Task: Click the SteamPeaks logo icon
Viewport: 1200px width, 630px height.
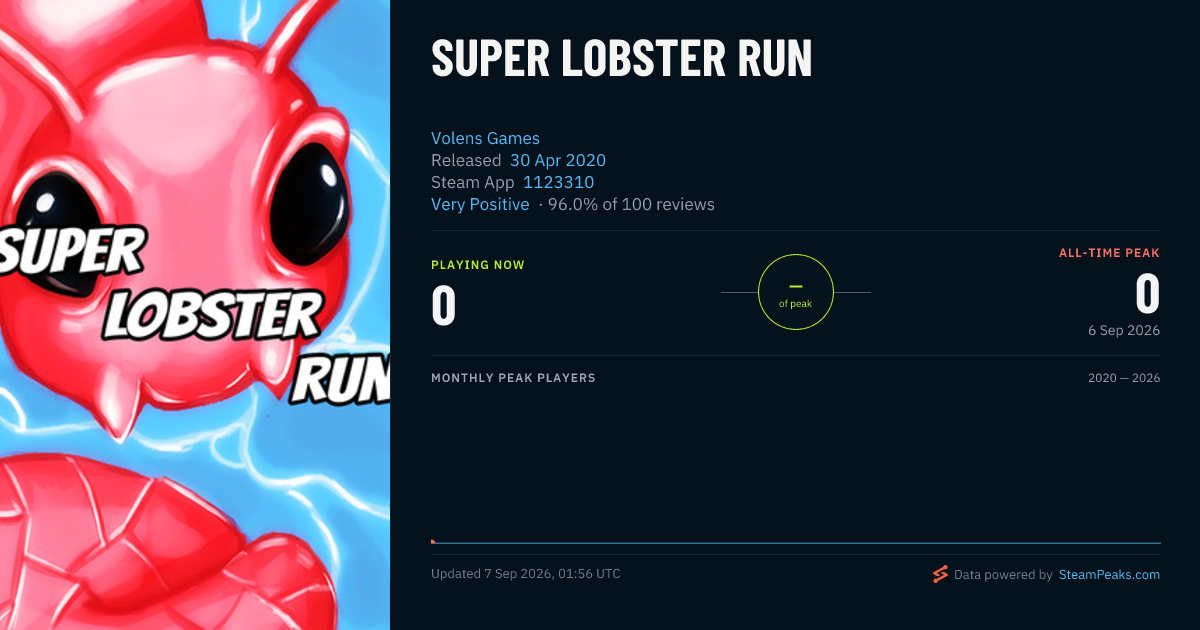Action: [x=940, y=574]
